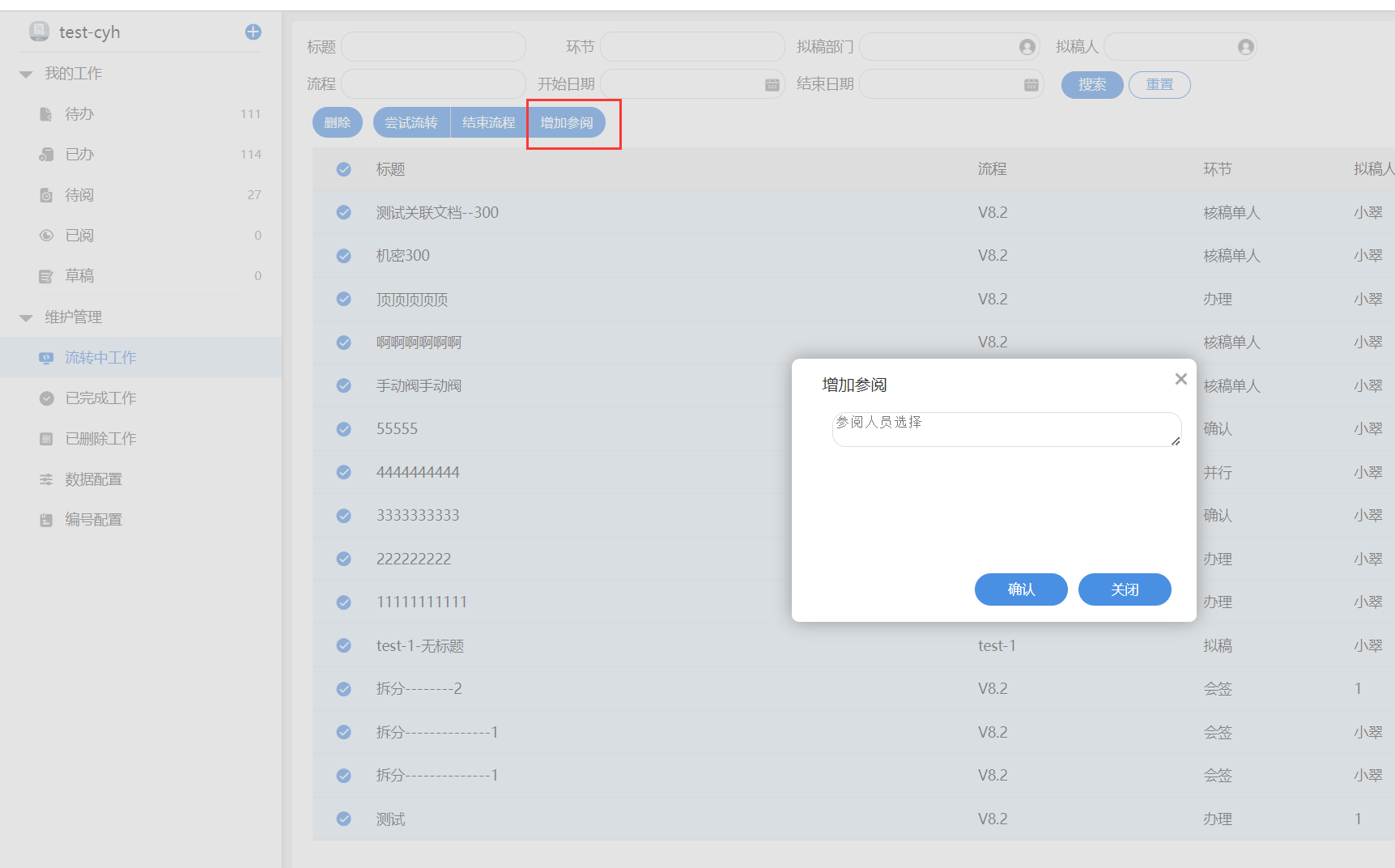Viewport: 1395px width, 868px height.
Task: Click the test-cyh app logo icon
Action: click(x=39, y=32)
